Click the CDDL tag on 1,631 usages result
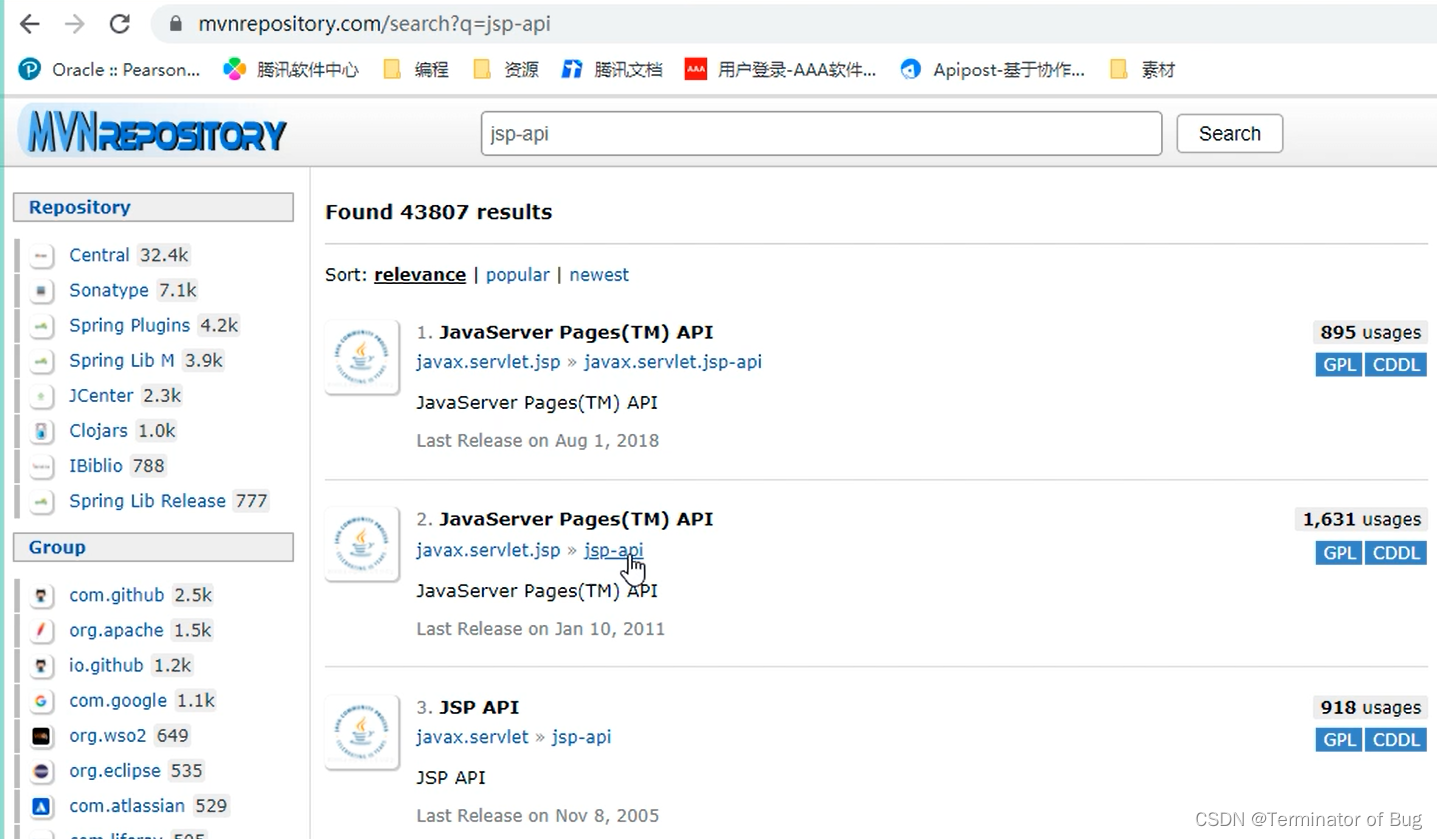This screenshot has width=1437, height=839. 1396,553
